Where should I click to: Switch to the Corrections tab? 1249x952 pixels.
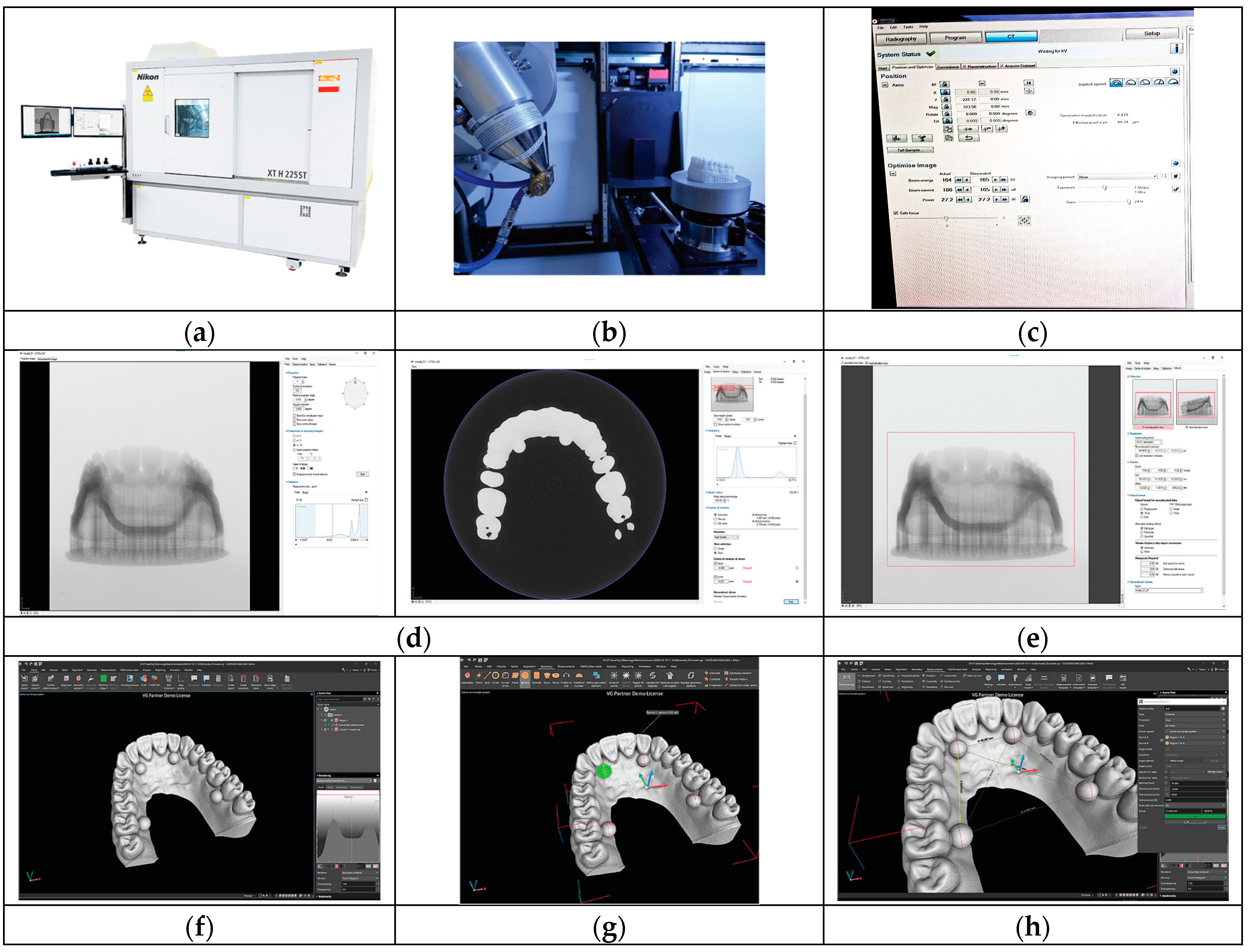pos(947,67)
